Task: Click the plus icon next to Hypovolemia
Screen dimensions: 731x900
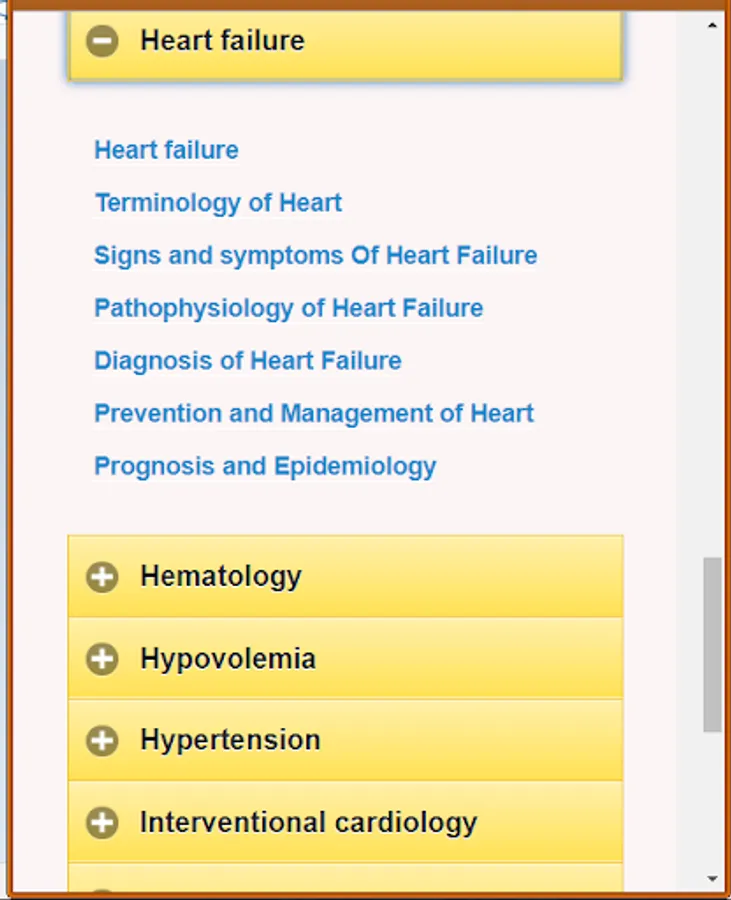Action: [102, 659]
